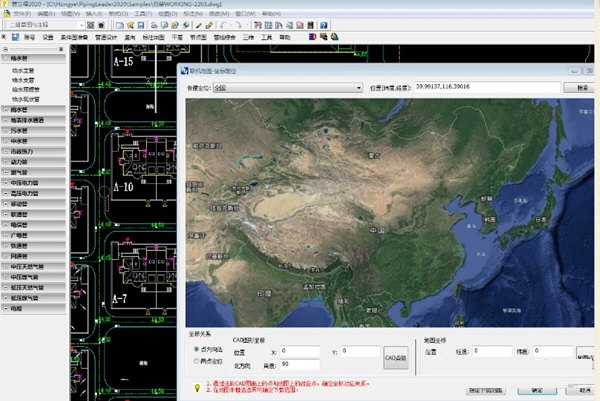This screenshot has width=600, height=401.
Task: Open the 快速定位 dropdown showing 全国
Action: point(288,88)
